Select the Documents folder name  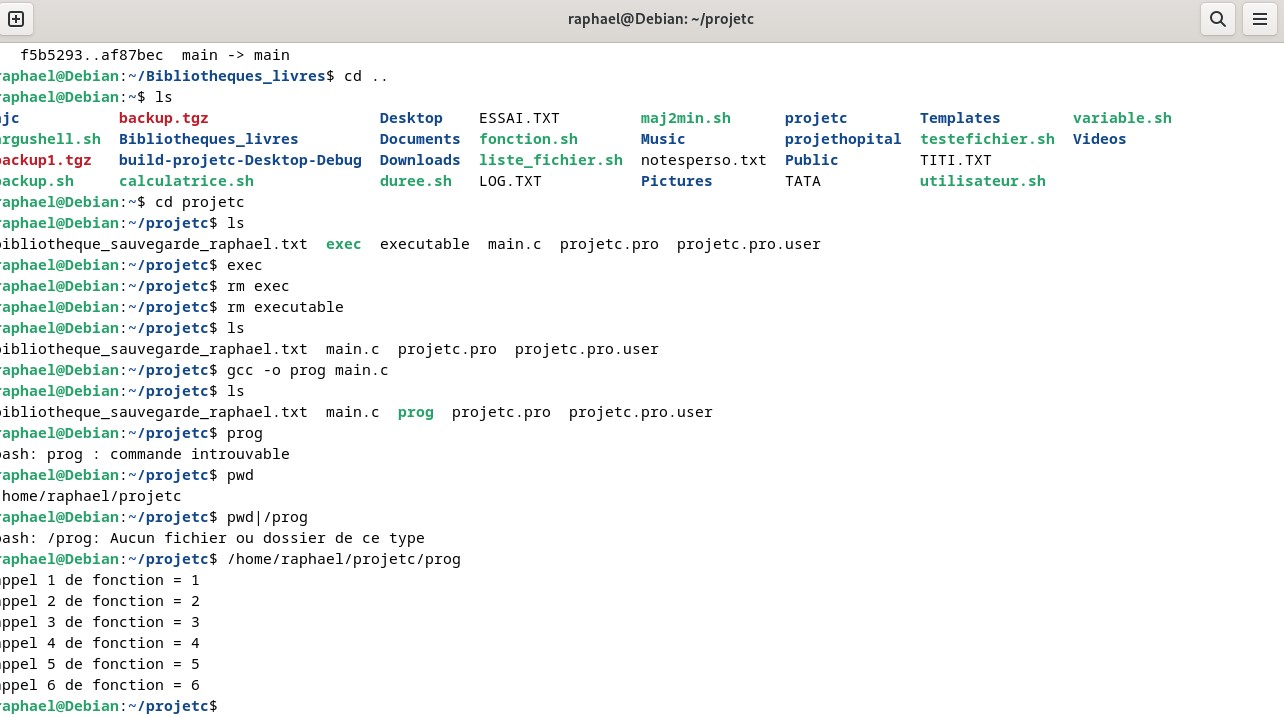419,139
